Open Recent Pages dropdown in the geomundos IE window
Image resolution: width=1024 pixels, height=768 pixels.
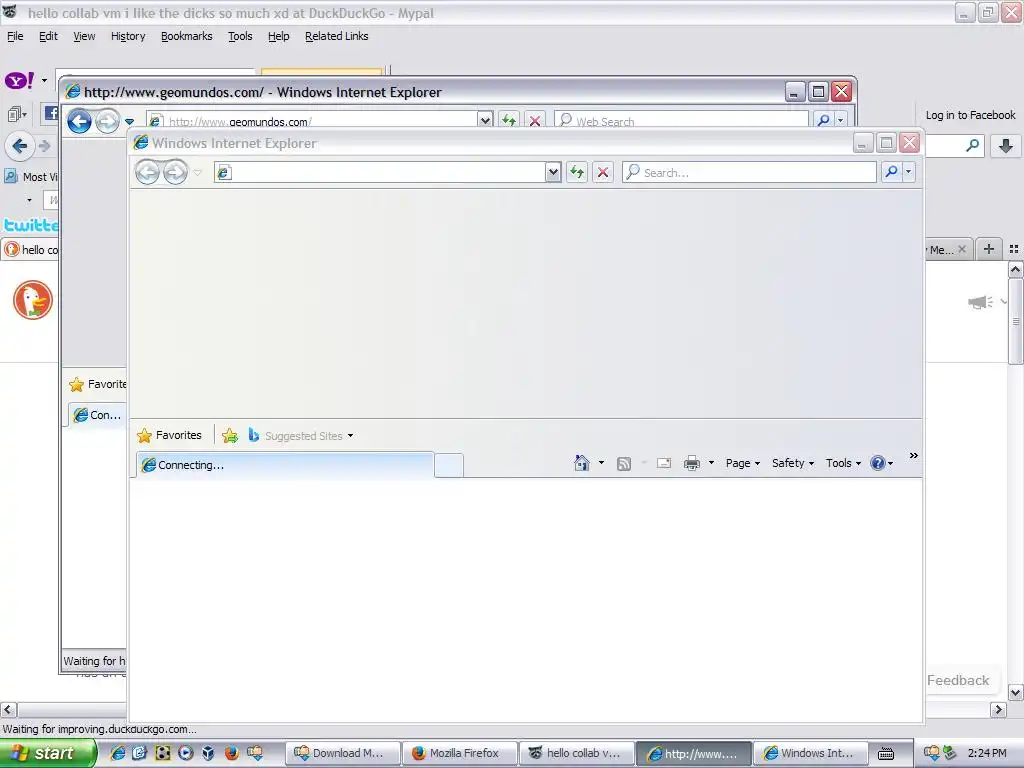pyautogui.click(x=129, y=121)
